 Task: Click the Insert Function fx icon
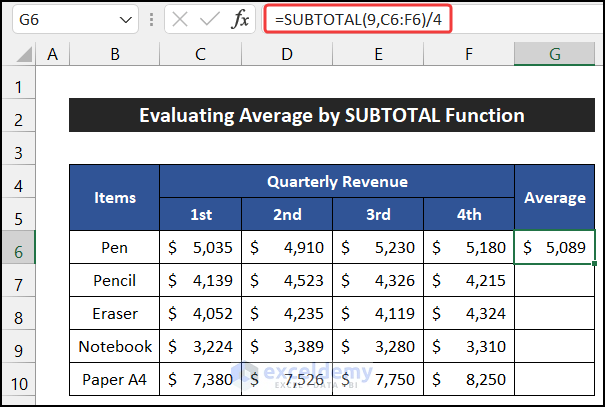pos(241,19)
